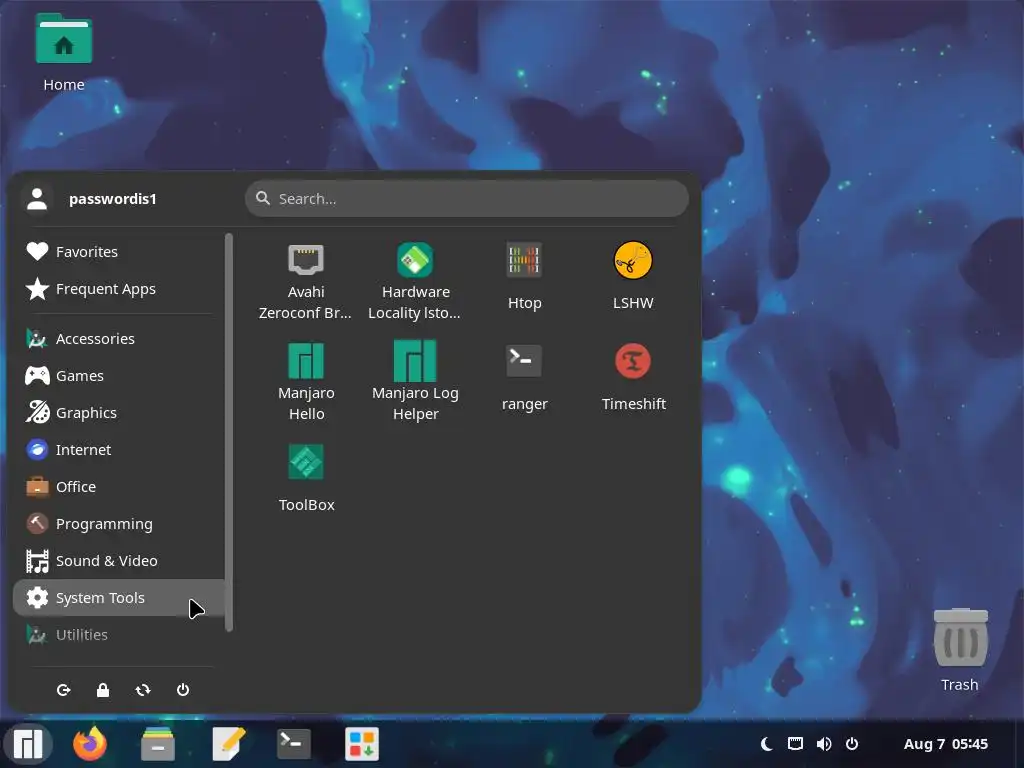Image resolution: width=1024 pixels, height=768 pixels.
Task: Open the text editor taskbar icon
Action: (x=228, y=743)
